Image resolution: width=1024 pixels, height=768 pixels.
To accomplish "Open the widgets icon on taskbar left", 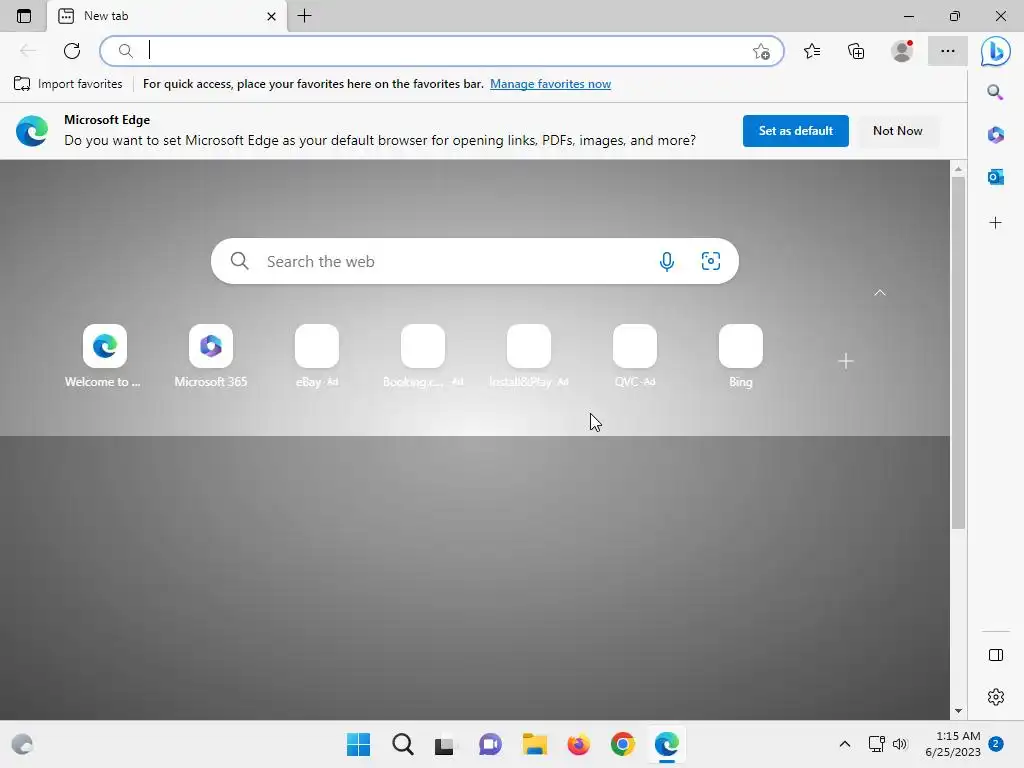I will point(22,744).
